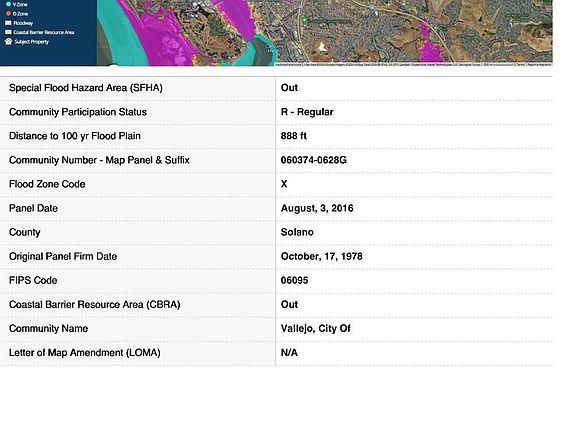This screenshot has width=576, height=432.
Task: Select the Panel Date value August, 3, 2016
Action: (317, 208)
